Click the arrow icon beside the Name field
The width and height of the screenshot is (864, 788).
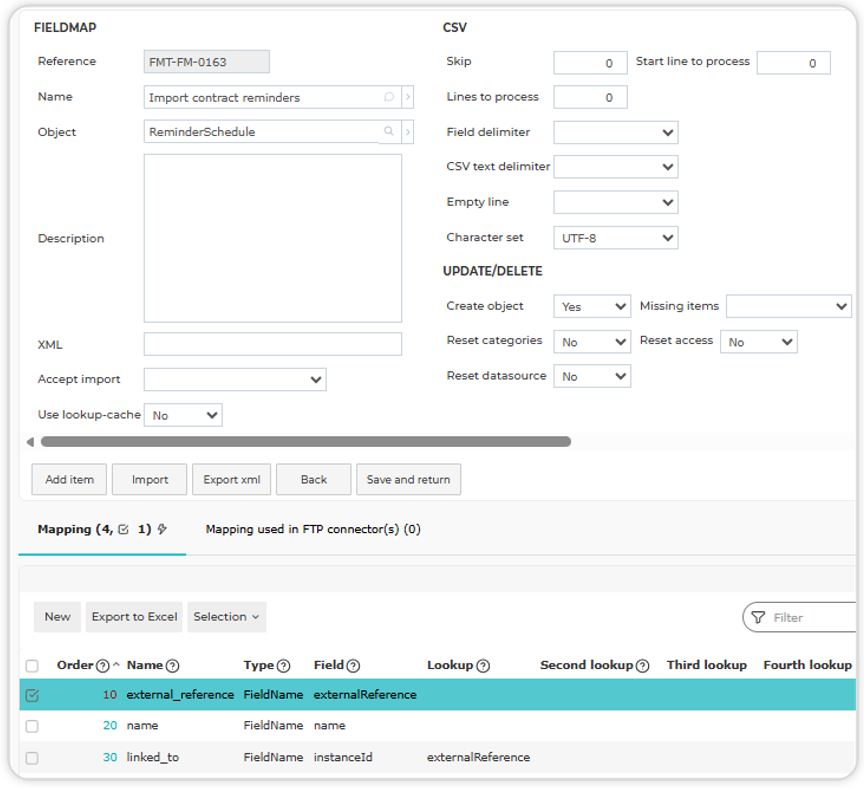pos(408,97)
